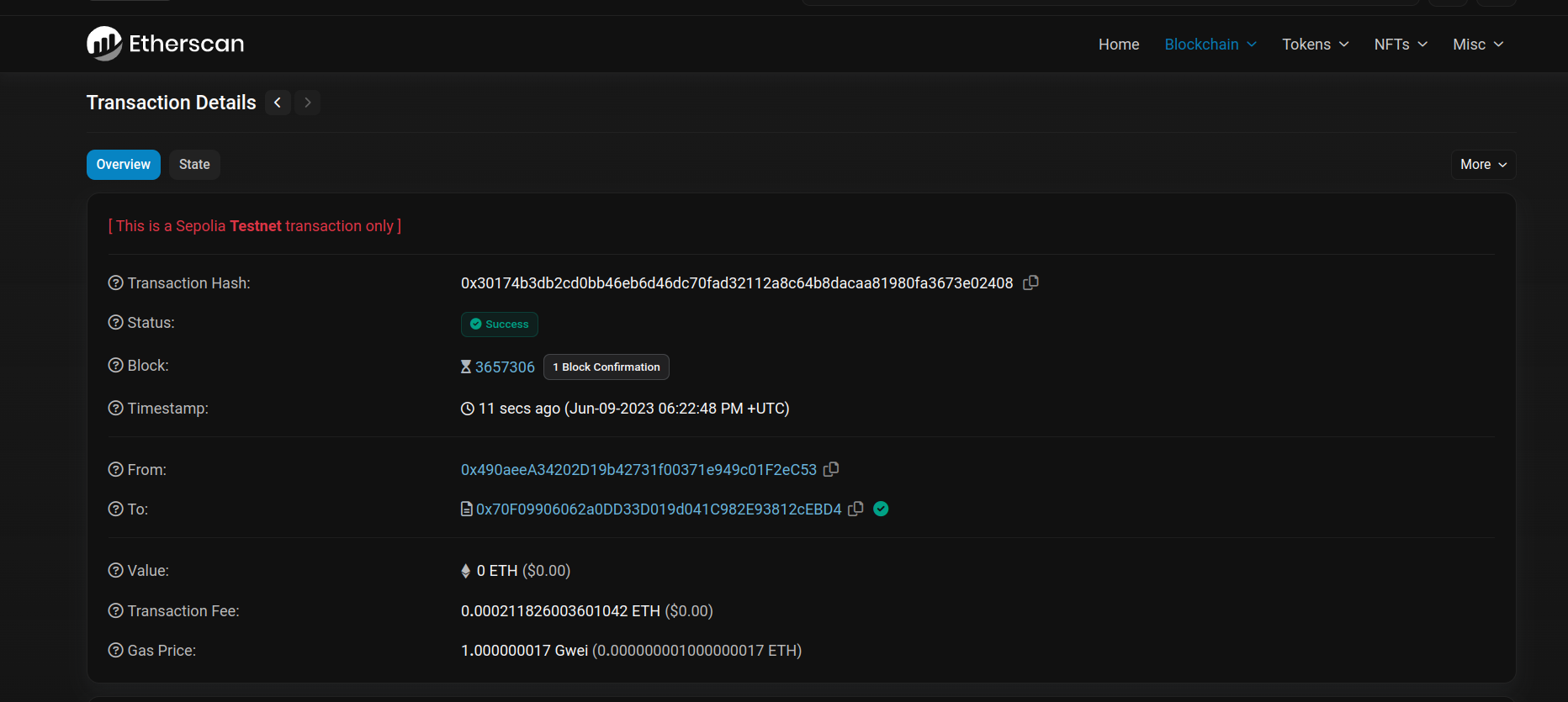This screenshot has height=702, width=1568.
Task: Click the transaction hash text
Action: 737,283
